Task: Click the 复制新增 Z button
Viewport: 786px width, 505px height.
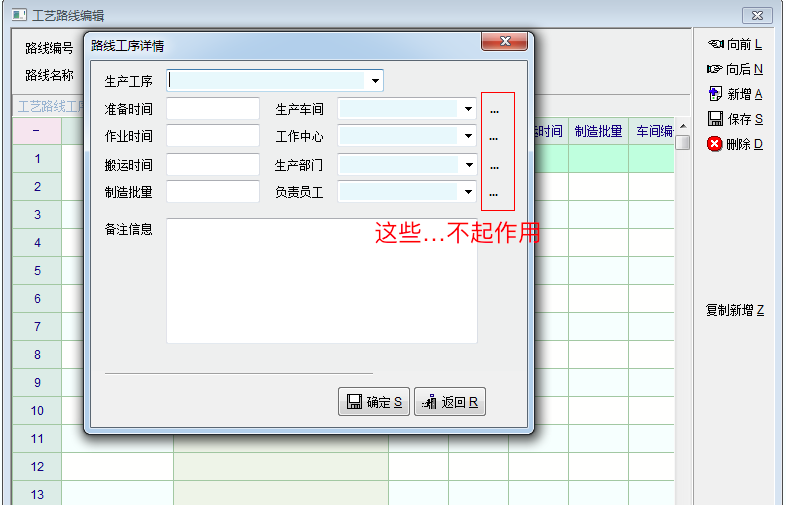Action: [735, 311]
